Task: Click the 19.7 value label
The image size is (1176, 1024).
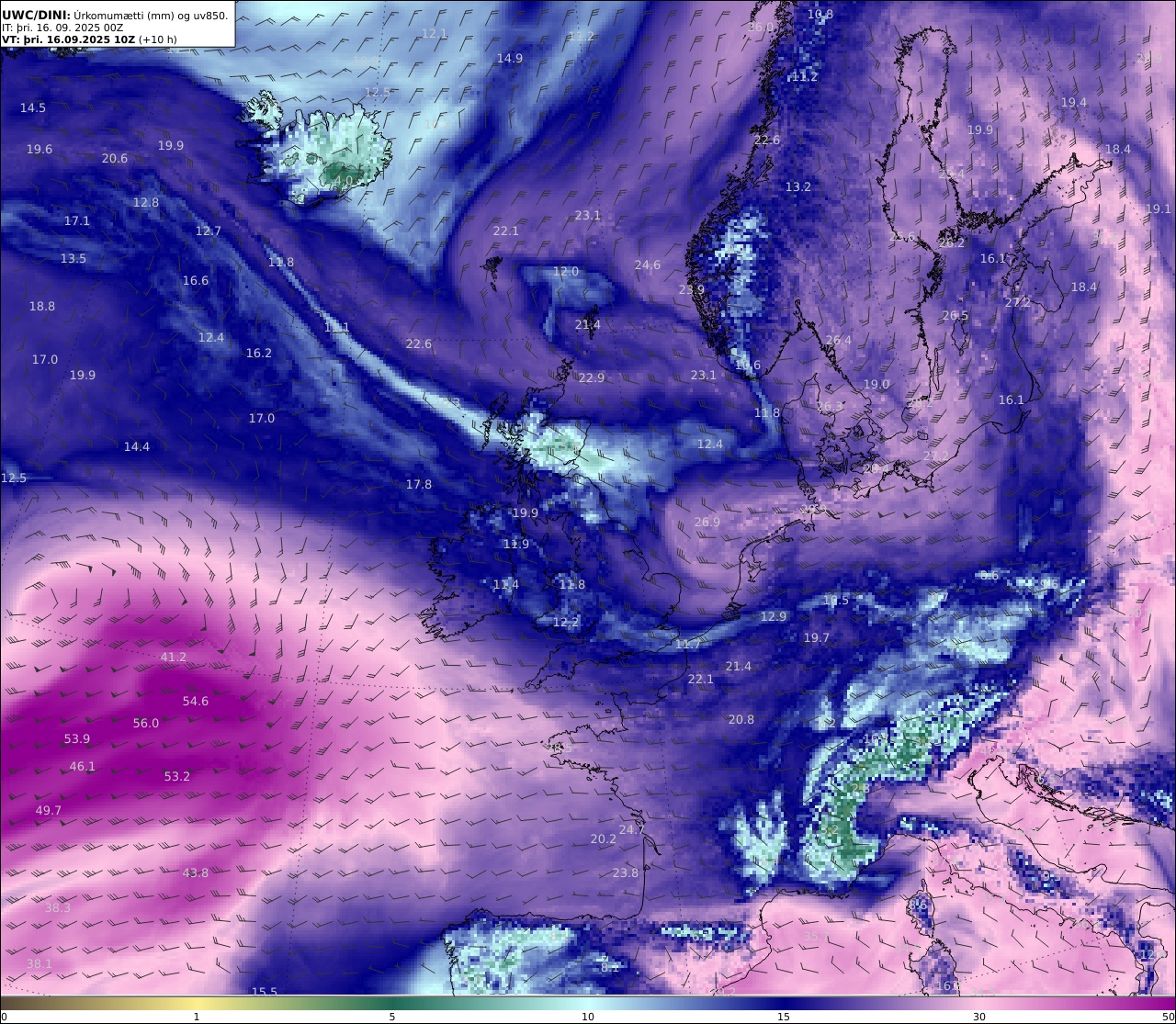Action: point(817,637)
